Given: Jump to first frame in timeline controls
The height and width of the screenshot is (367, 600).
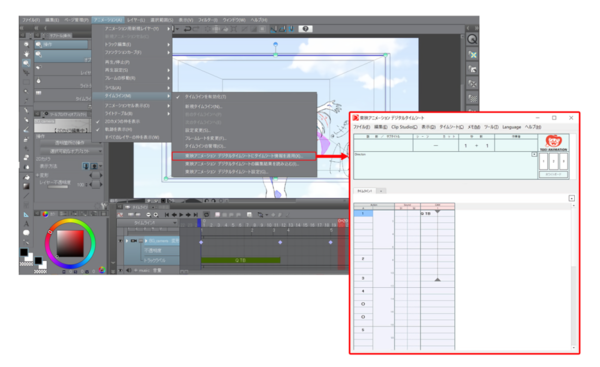Looking at the screenshot, I should point(167,215).
